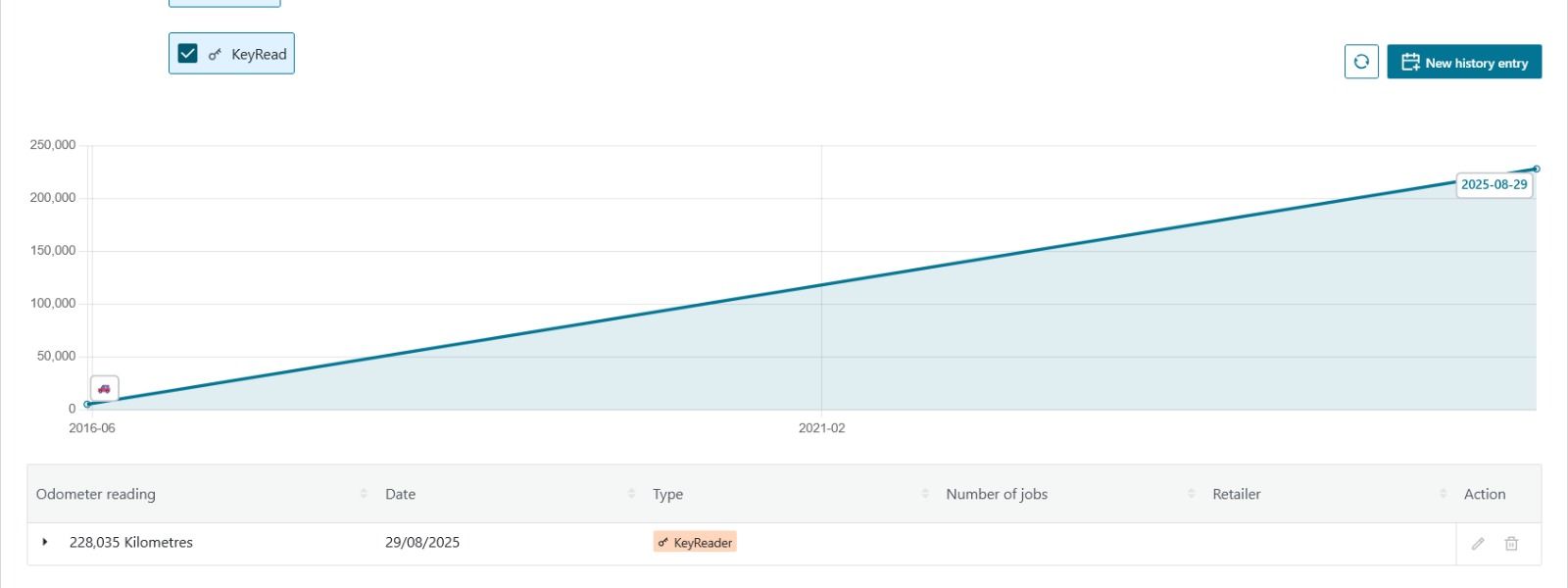Delete the 29/08/2025 entry with the trash icon
1568x588 pixels.
point(1511,544)
